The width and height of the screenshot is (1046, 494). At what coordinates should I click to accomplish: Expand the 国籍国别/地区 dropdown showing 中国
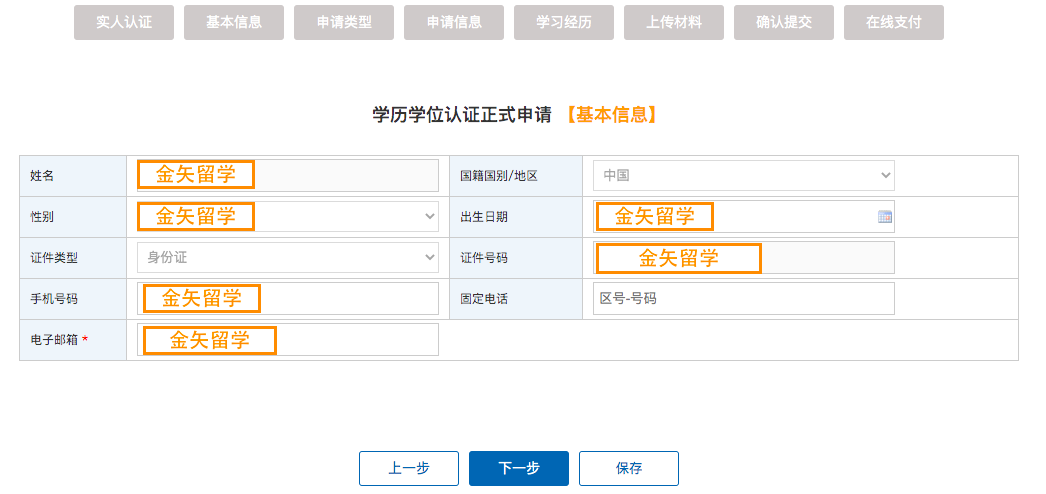click(744, 175)
